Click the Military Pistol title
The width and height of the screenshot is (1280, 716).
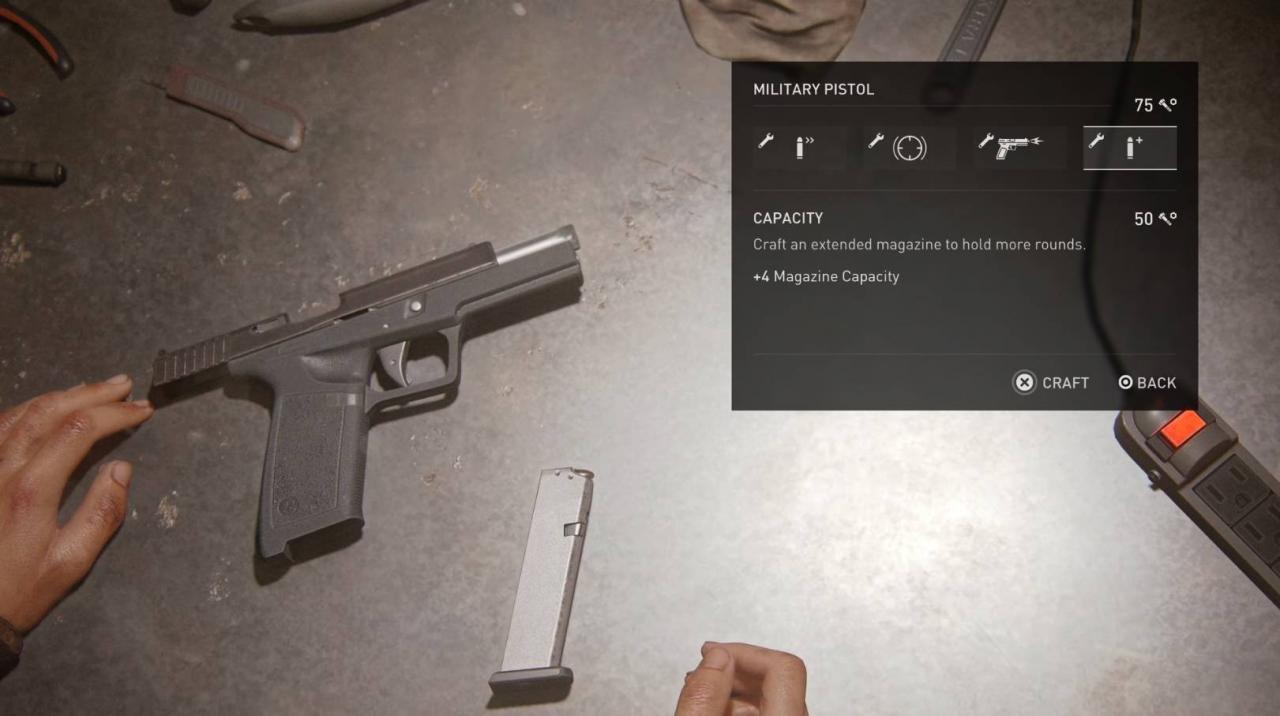tap(813, 89)
